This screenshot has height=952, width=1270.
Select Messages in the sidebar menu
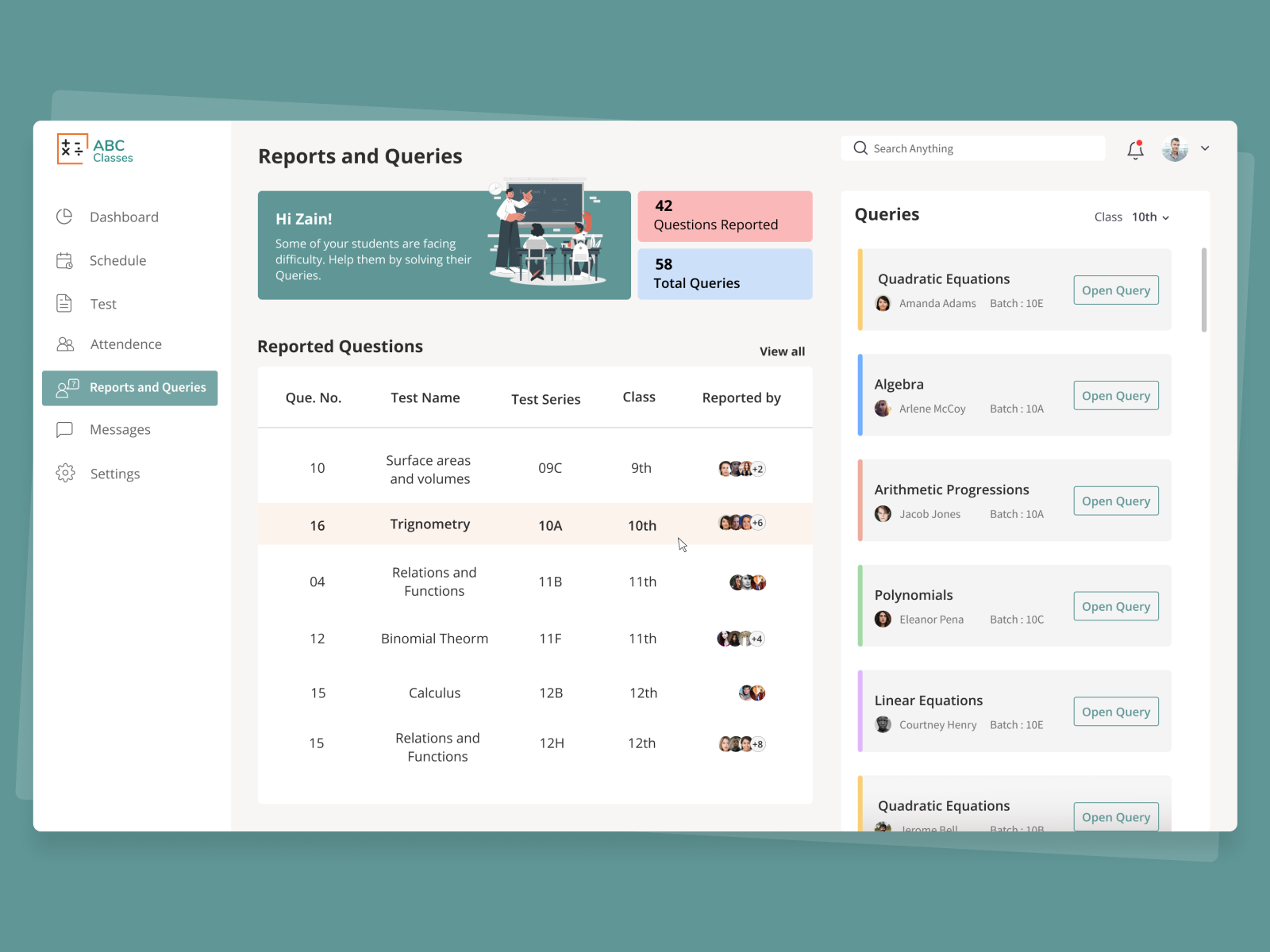pyautogui.click(x=120, y=429)
